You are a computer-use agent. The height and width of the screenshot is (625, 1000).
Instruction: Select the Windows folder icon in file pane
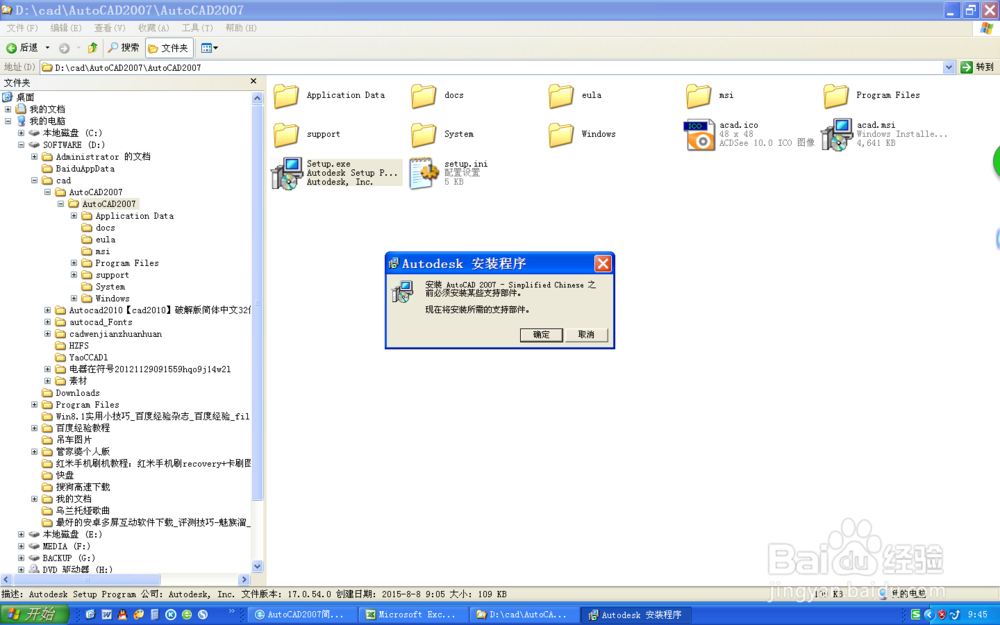coord(561,135)
